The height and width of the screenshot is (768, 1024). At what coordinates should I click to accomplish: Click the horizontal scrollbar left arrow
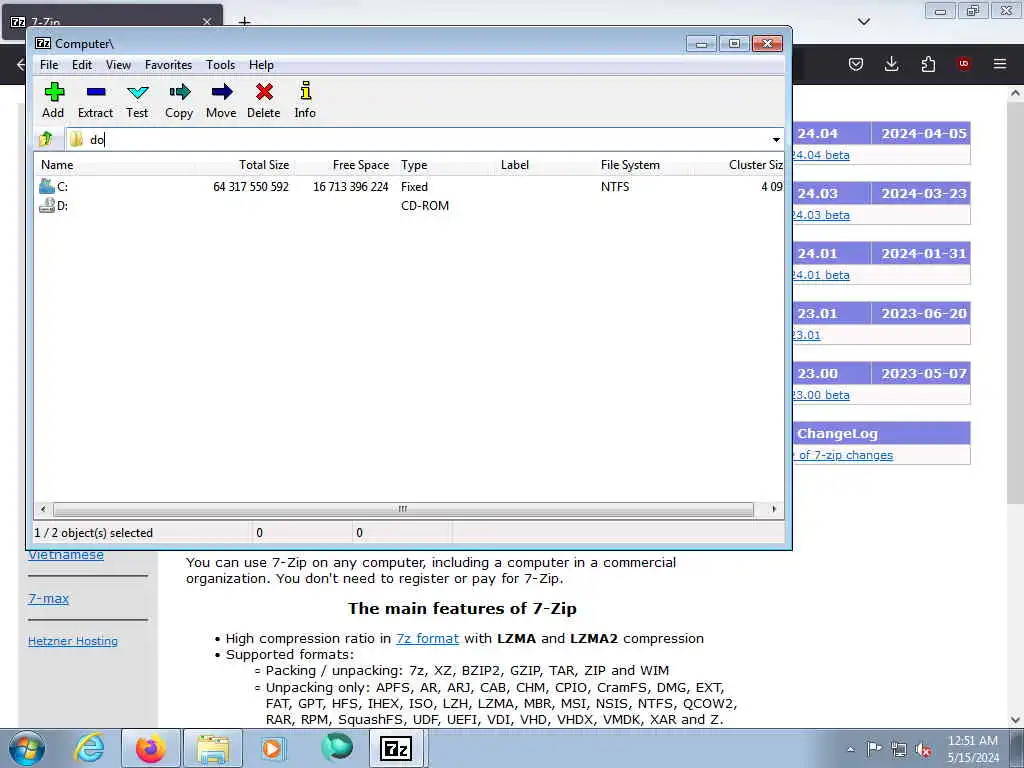pyautogui.click(x=43, y=509)
